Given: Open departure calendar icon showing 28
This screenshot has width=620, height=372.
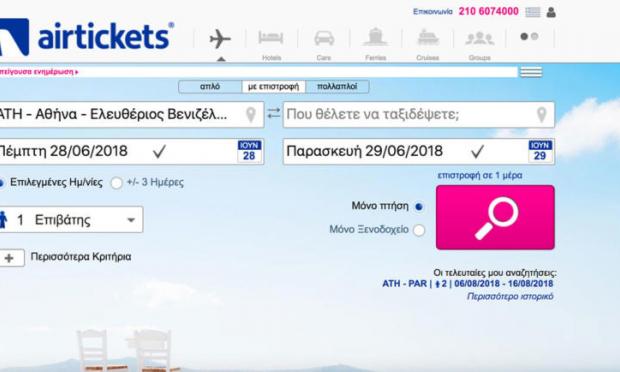Looking at the screenshot, I should (x=249, y=151).
